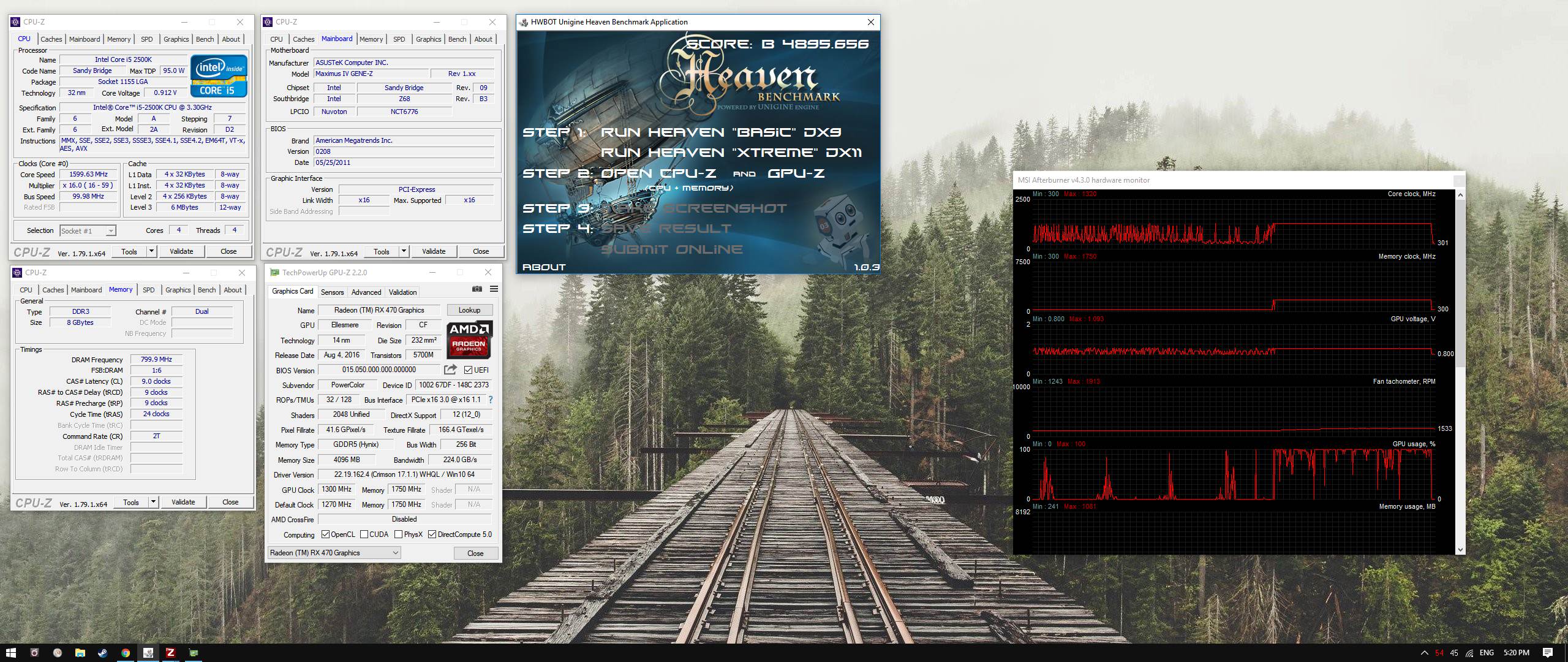Click the Close button in GPU-Z
Screen dimensions: 1568x662
click(x=475, y=553)
